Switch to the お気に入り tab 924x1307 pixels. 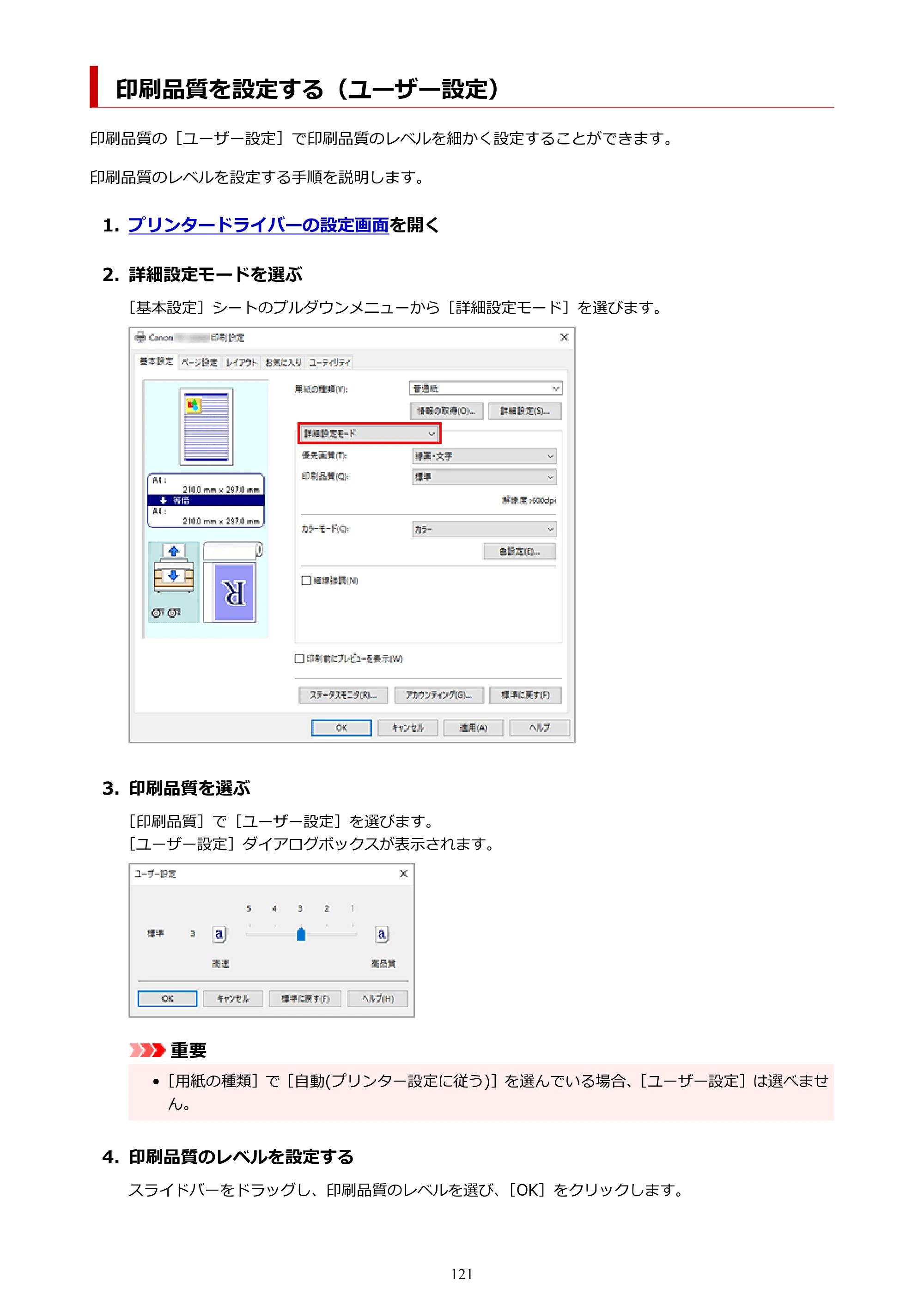pyautogui.click(x=283, y=363)
